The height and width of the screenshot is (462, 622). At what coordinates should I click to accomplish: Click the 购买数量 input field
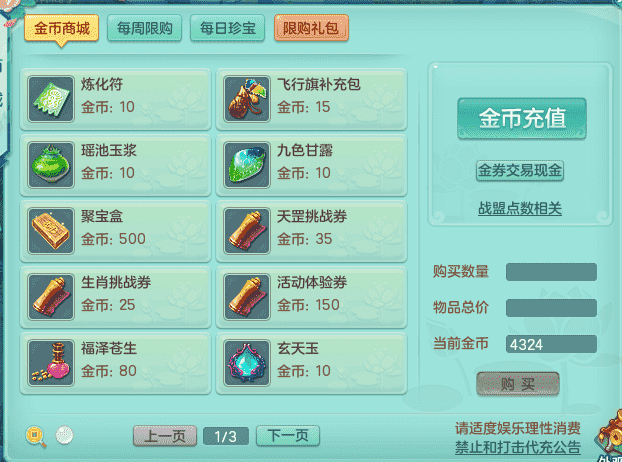point(551,272)
